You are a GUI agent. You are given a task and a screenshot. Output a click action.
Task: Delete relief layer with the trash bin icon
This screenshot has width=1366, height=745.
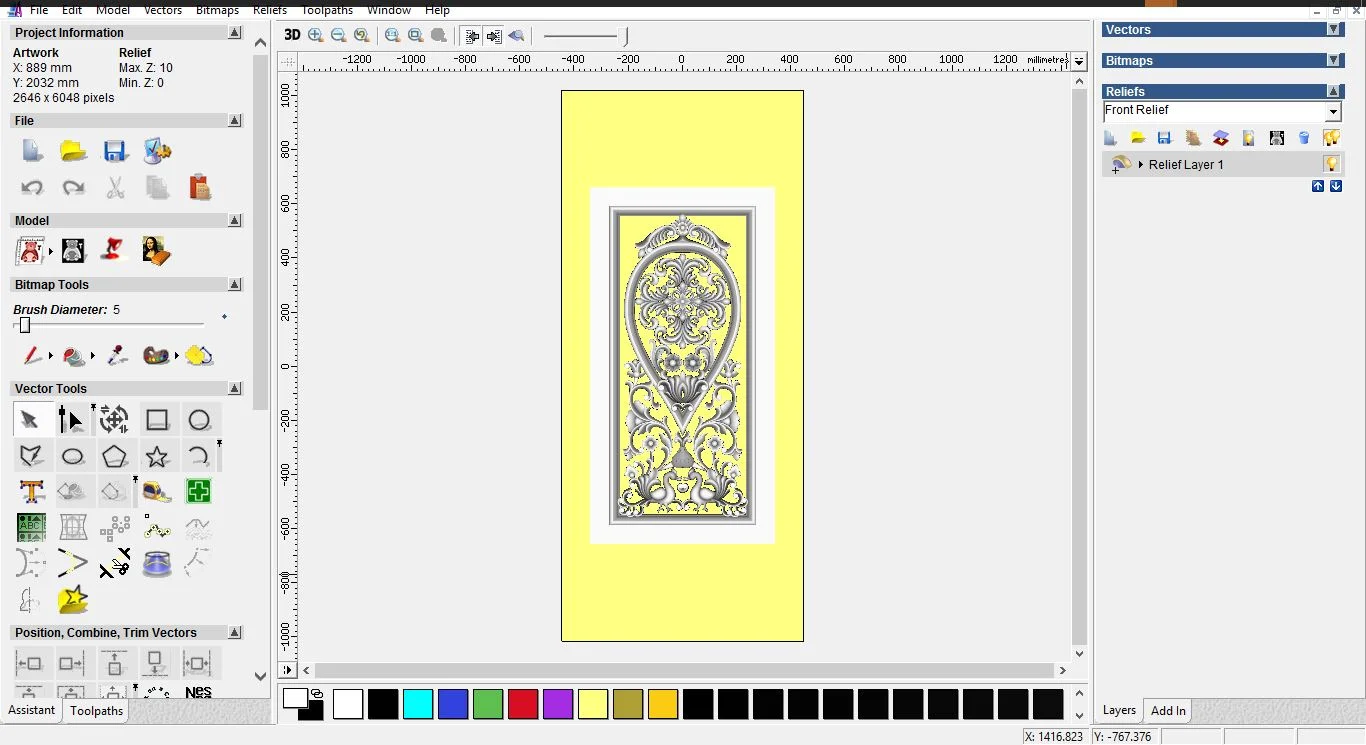pos(1304,138)
